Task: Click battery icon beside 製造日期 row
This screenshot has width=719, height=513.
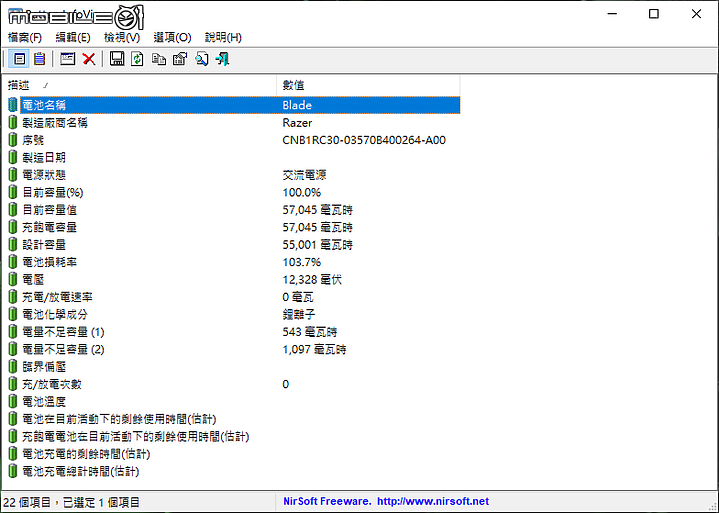Action: (x=13, y=158)
